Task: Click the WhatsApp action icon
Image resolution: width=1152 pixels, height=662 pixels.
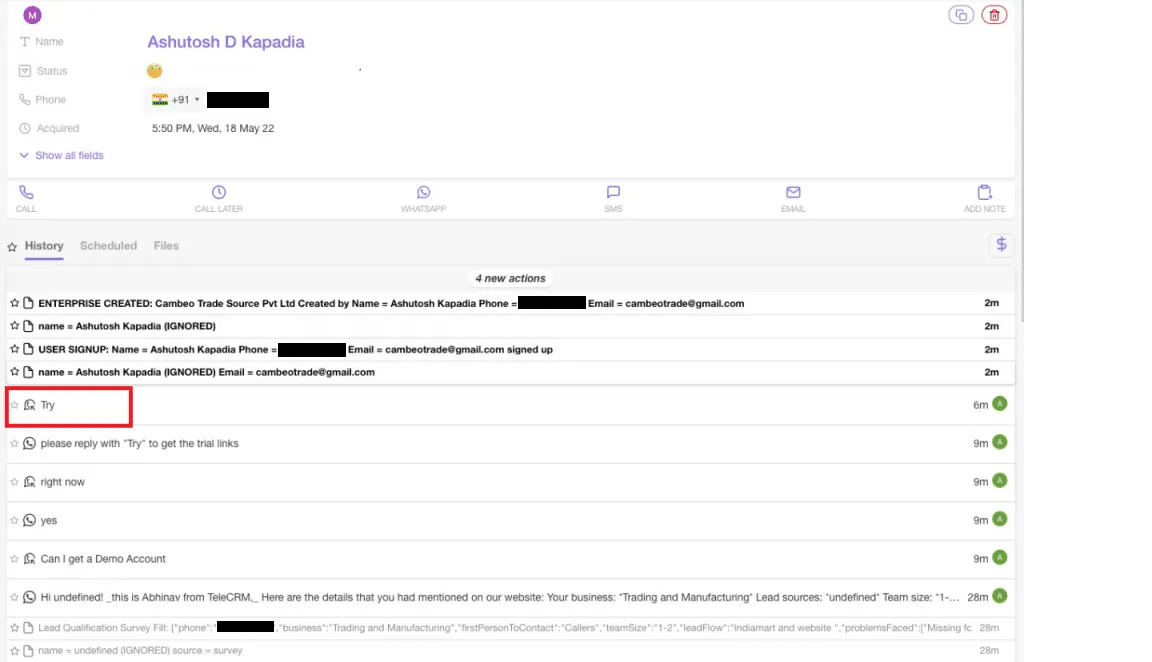Action: pyautogui.click(x=423, y=193)
